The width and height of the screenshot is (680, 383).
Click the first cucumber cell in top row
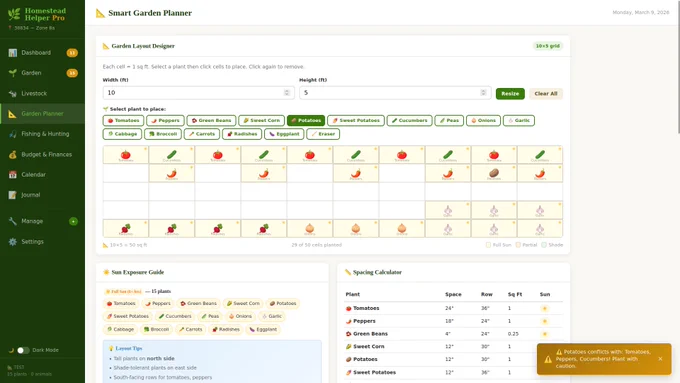[172, 155]
